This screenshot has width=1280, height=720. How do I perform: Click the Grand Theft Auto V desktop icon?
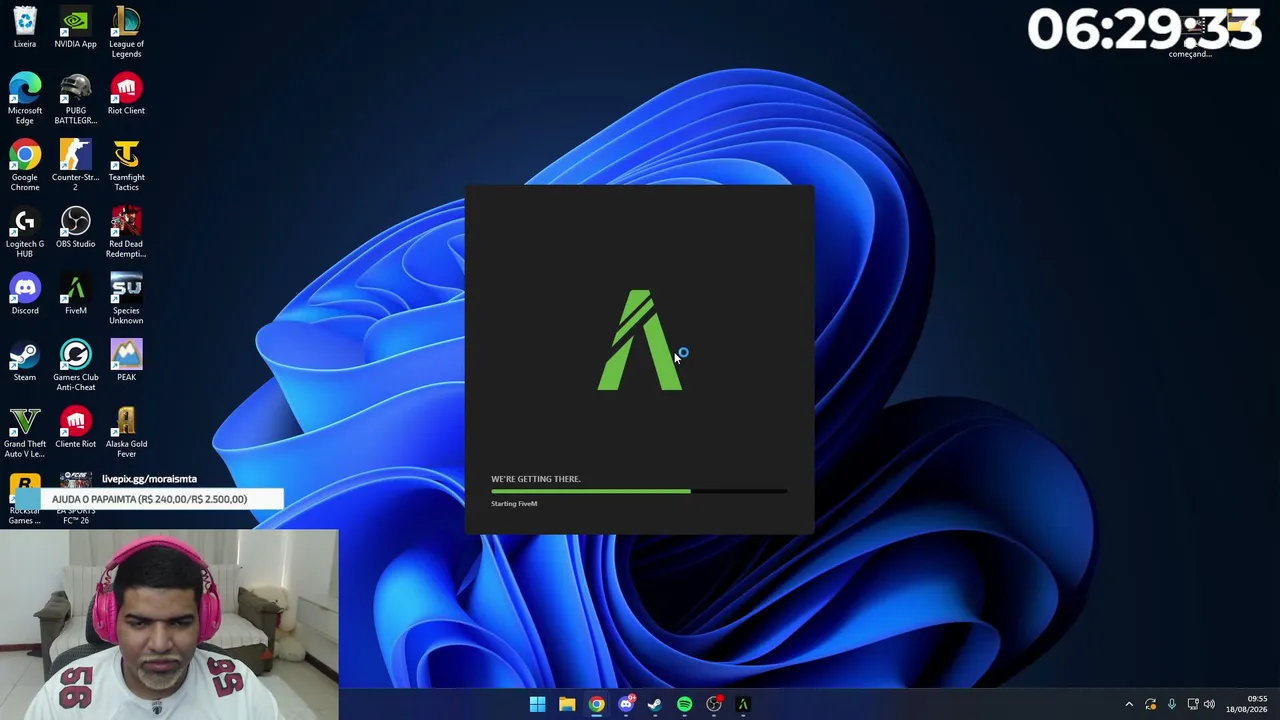pyautogui.click(x=25, y=433)
